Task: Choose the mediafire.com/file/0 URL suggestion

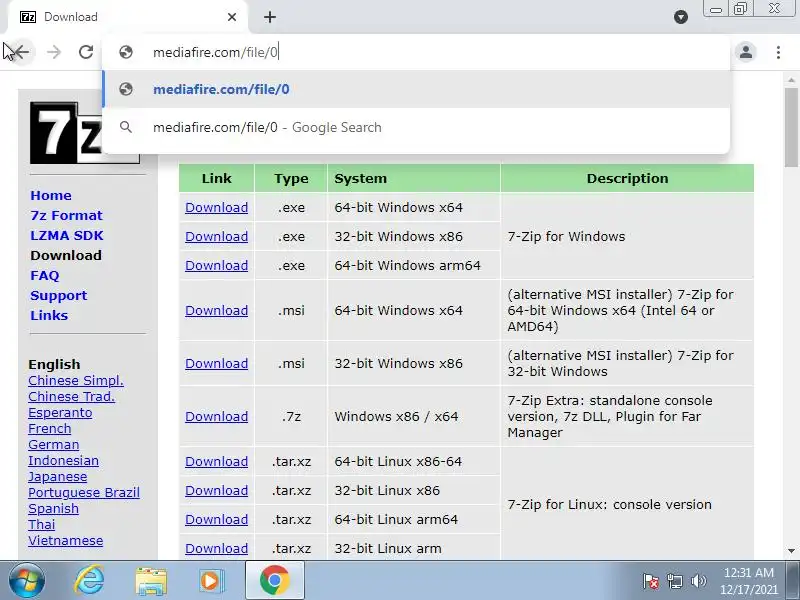Action: (416, 89)
